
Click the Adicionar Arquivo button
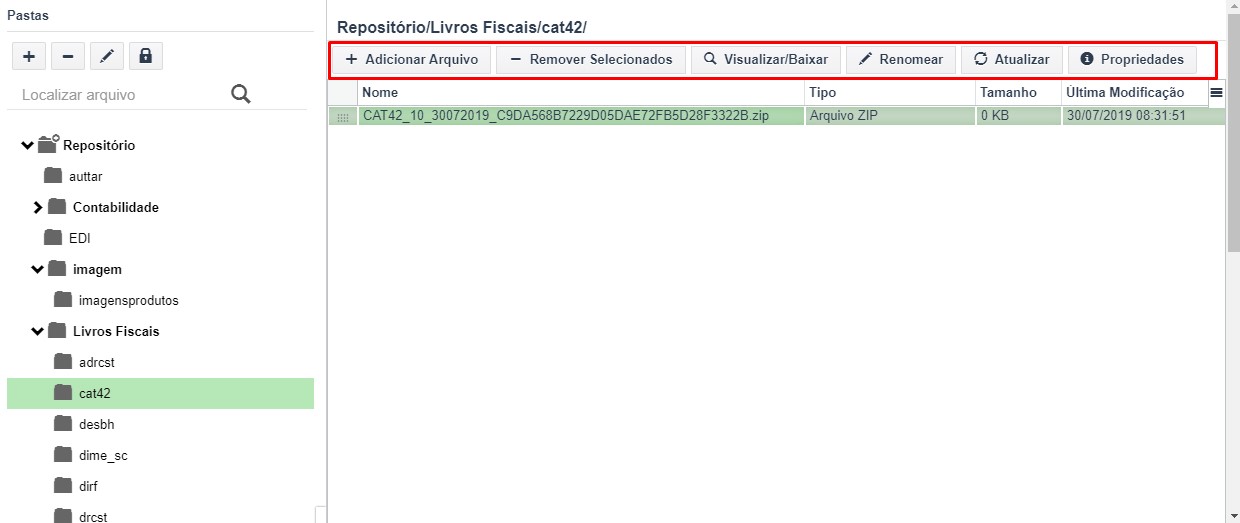[412, 59]
